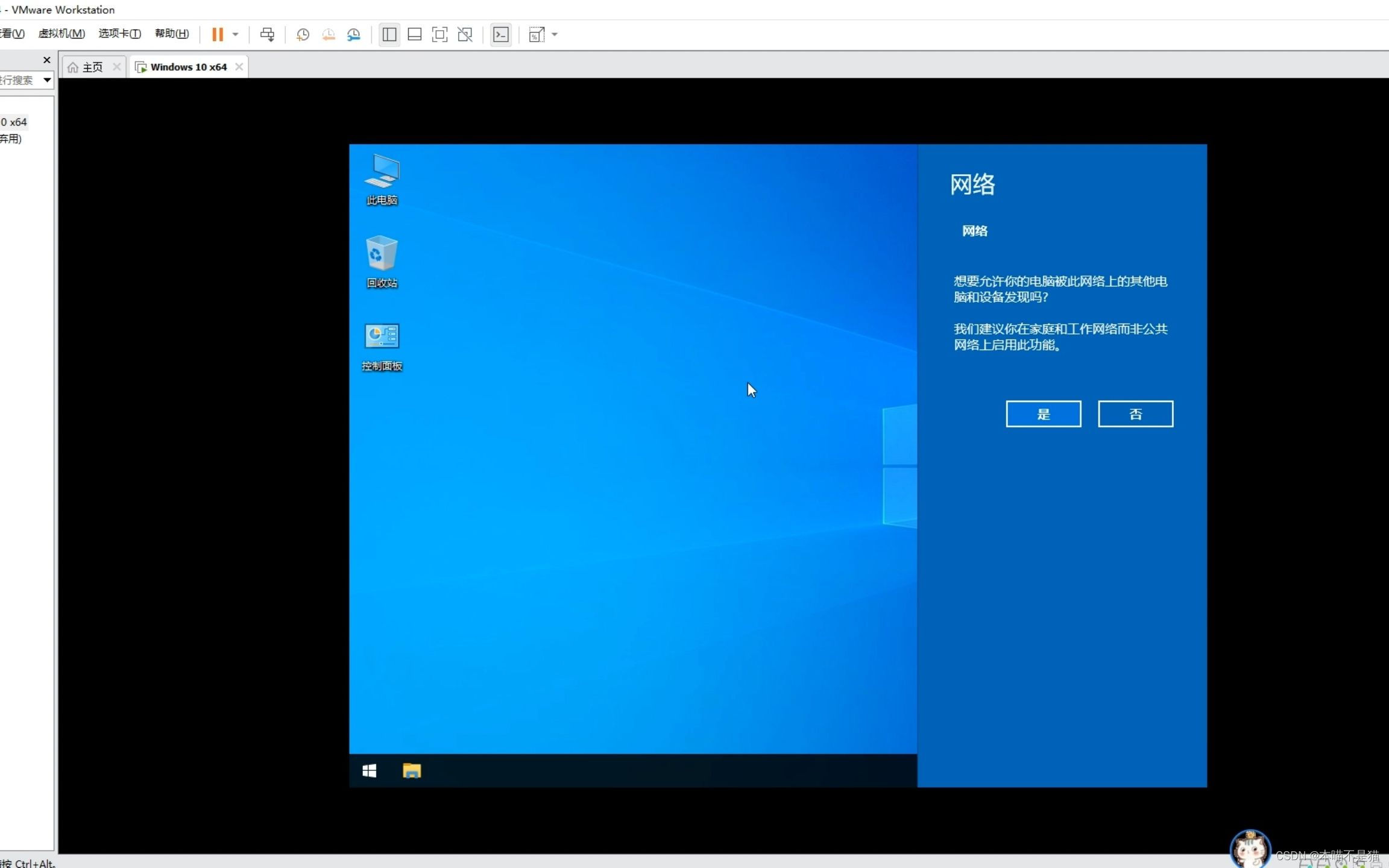Toggle the library sidebar view button
Image resolution: width=1389 pixels, height=868 pixels.
pyautogui.click(x=389, y=34)
